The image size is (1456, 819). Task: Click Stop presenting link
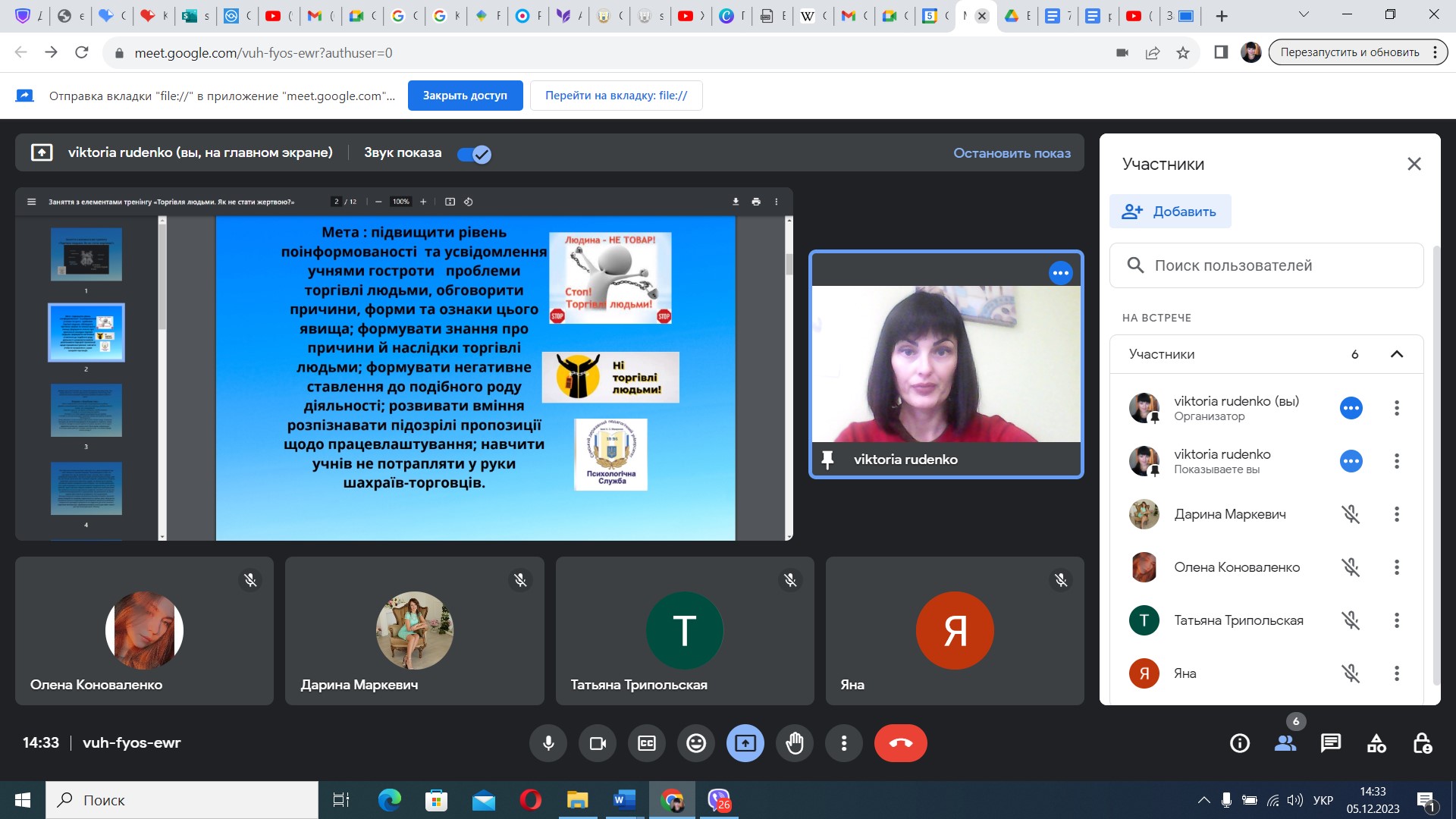tap(1012, 153)
